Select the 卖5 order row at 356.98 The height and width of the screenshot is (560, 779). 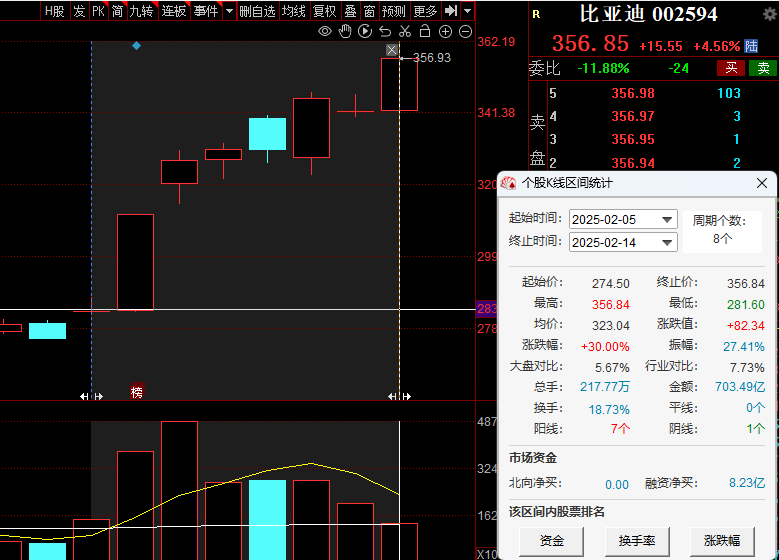653,93
